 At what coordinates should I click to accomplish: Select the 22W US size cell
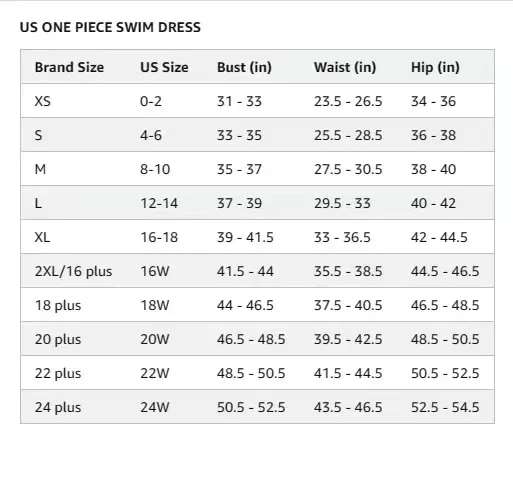click(155, 373)
